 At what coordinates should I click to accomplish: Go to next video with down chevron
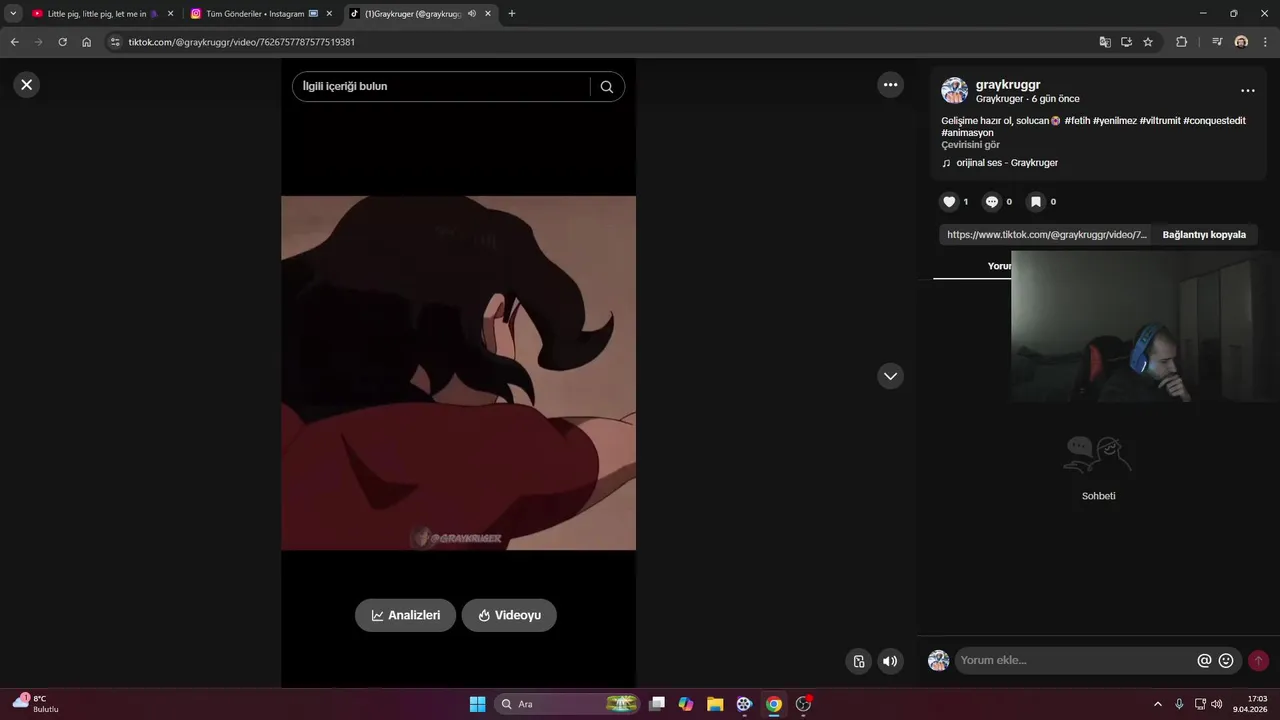click(x=890, y=376)
